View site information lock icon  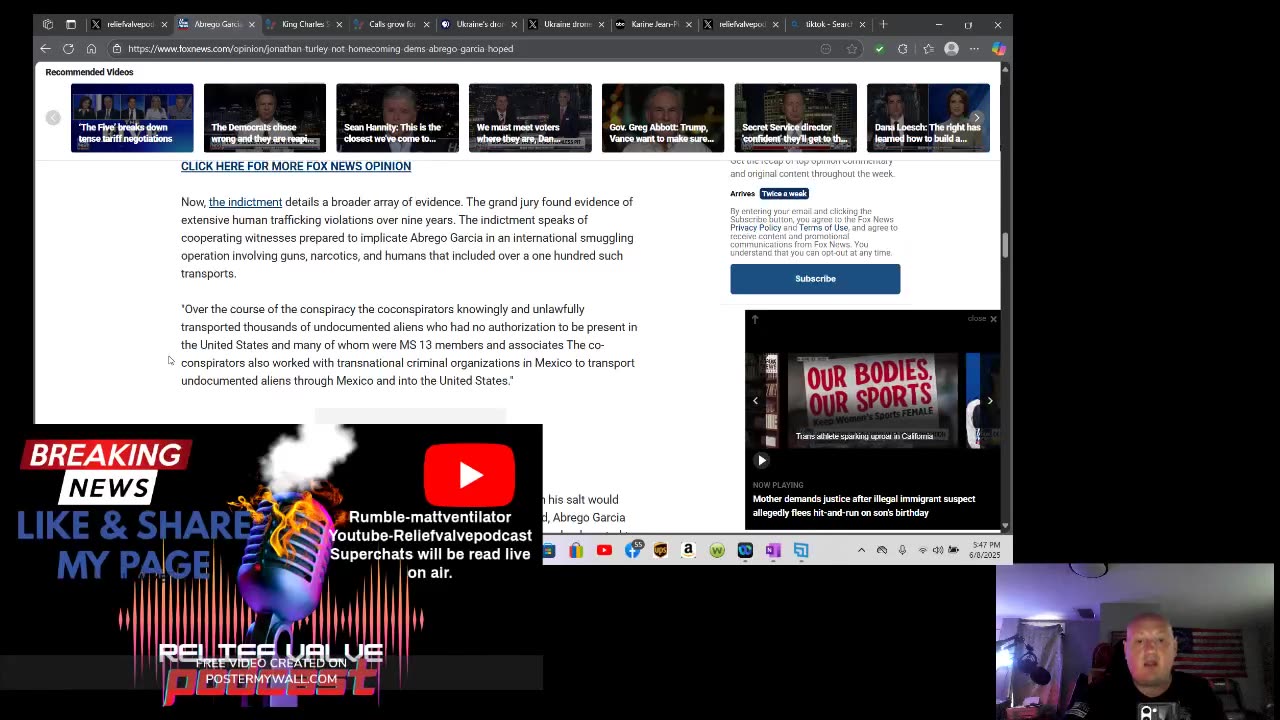(117, 48)
